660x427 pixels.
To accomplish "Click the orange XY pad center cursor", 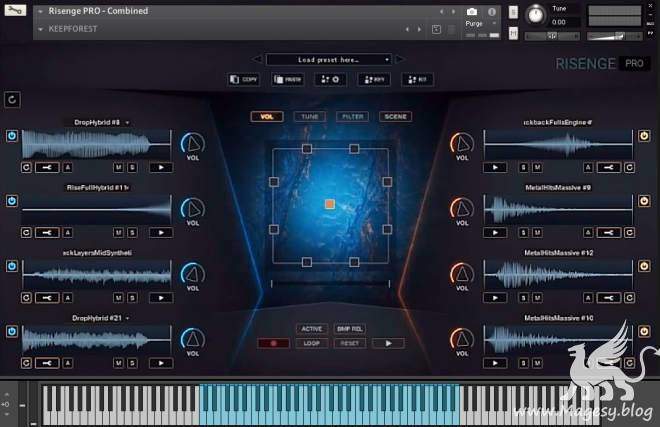I will (x=330, y=204).
